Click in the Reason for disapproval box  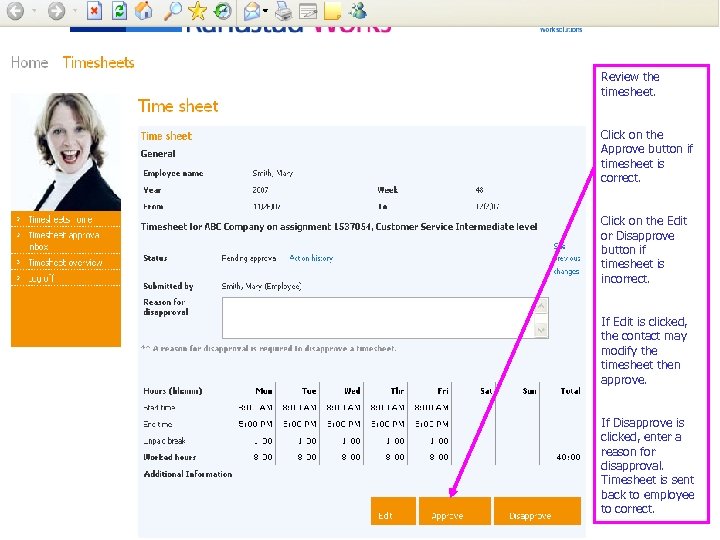pyautogui.click(x=379, y=318)
